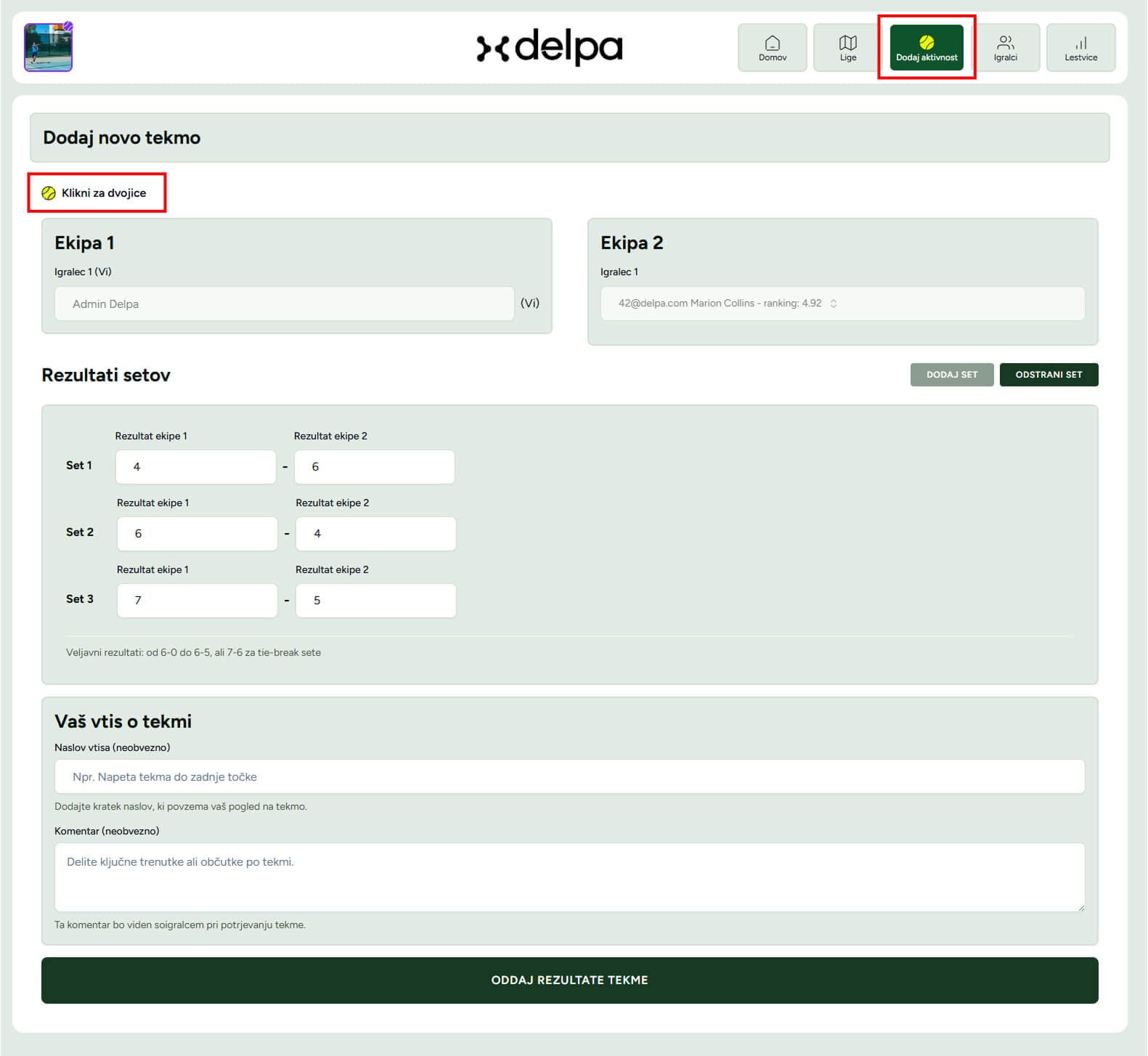Click the 'Rezultati setov' heading
Viewport: 1148px width, 1056px height.
coord(106,375)
